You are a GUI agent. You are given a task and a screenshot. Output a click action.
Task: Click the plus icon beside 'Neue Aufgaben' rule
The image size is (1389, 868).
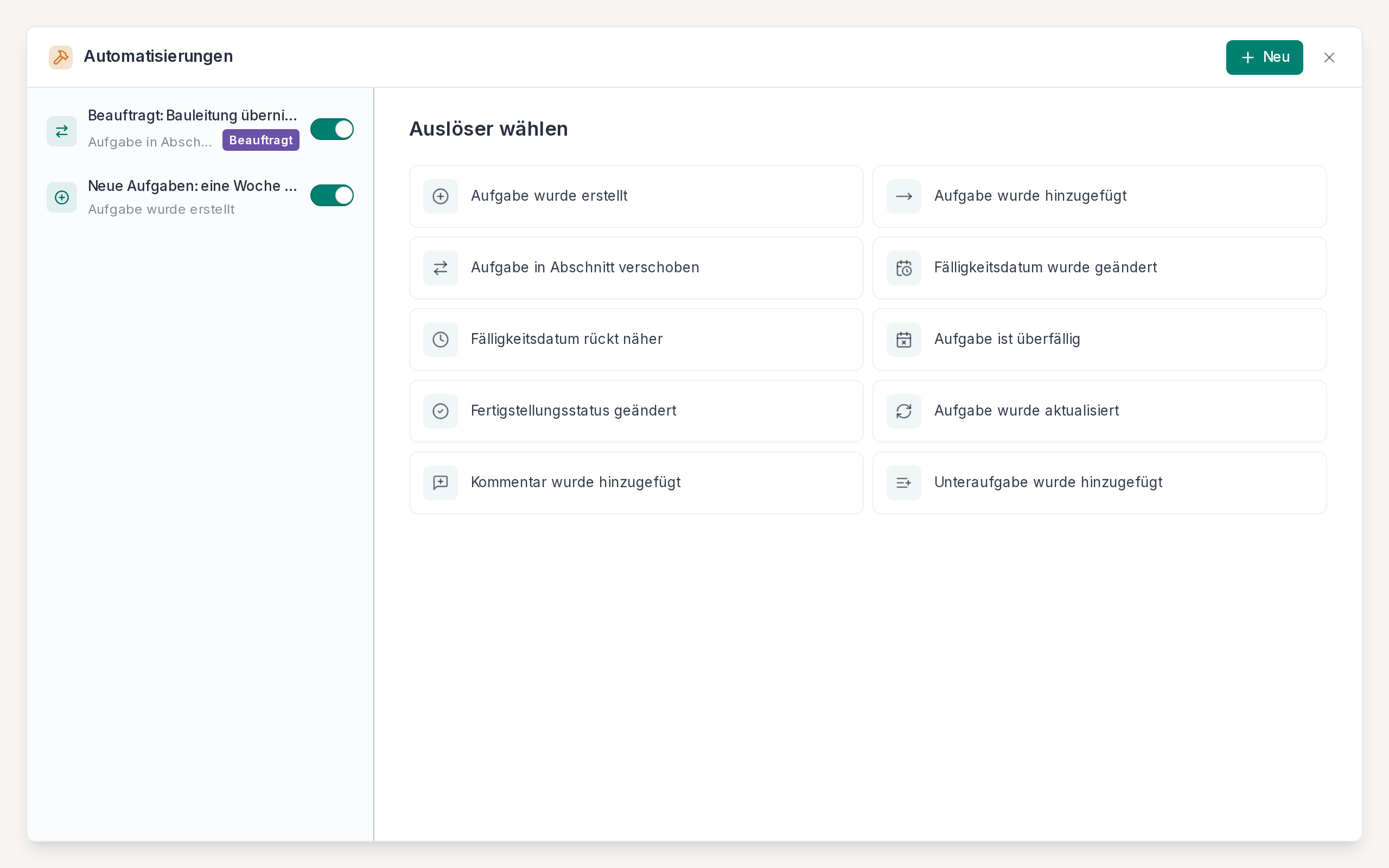pyautogui.click(x=62, y=197)
